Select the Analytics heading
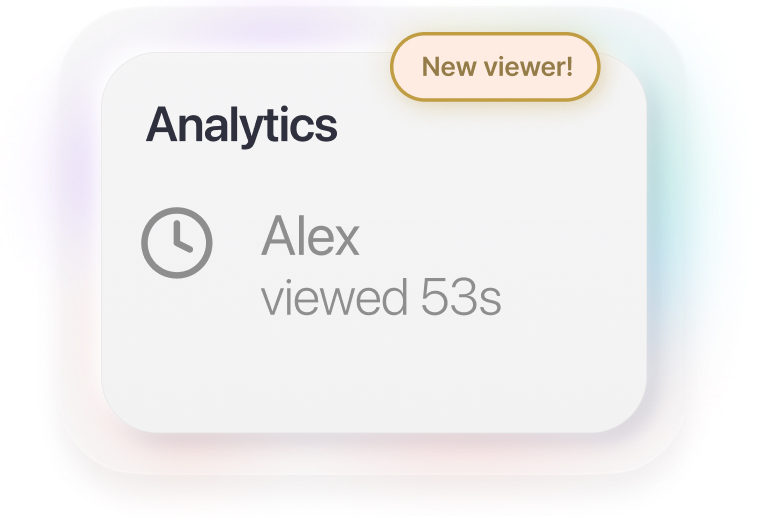Screen dimensions: 782x518 242,126
